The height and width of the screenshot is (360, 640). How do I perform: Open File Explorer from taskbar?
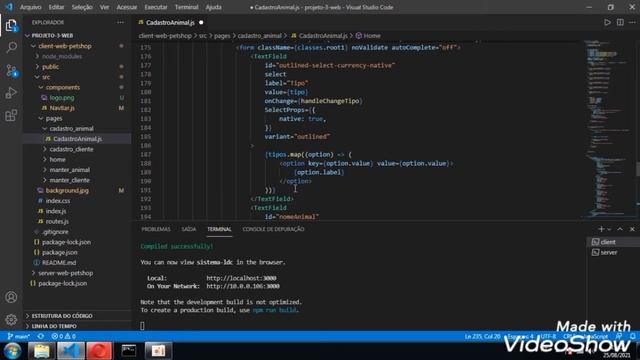click(42, 351)
